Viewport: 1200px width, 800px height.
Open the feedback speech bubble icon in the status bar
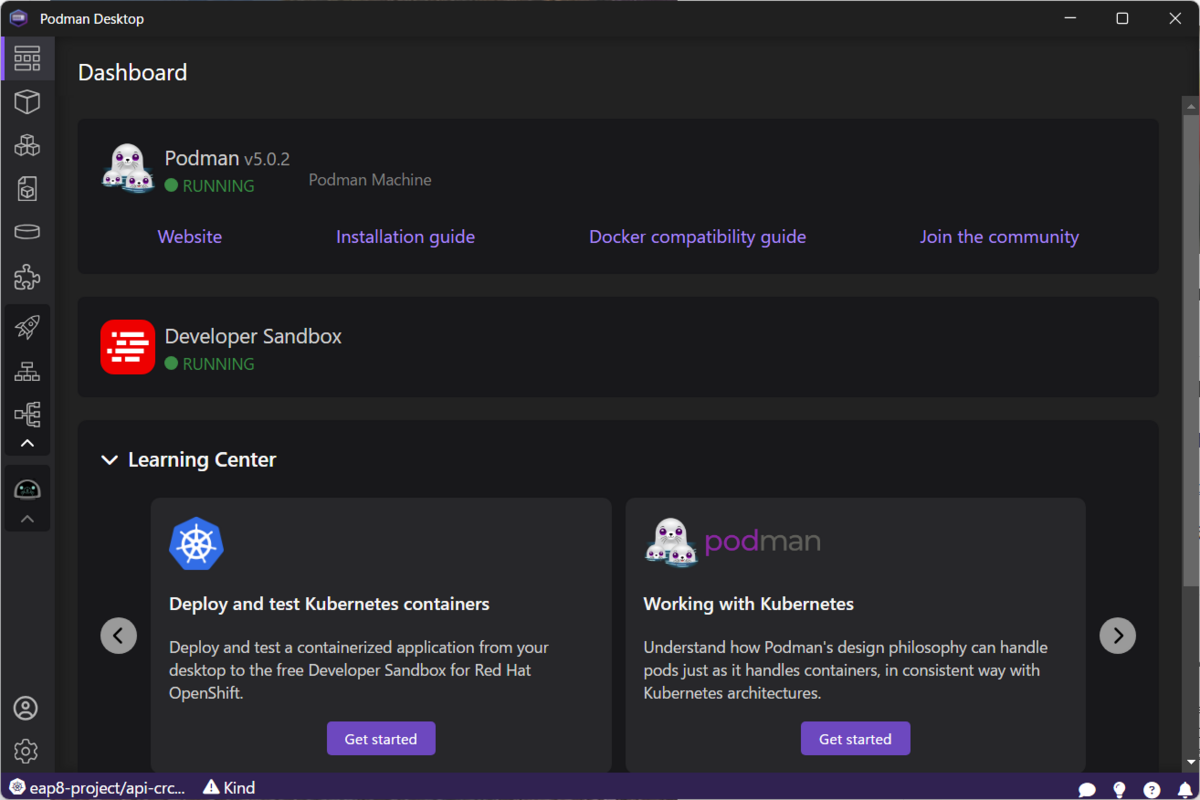coord(1087,789)
